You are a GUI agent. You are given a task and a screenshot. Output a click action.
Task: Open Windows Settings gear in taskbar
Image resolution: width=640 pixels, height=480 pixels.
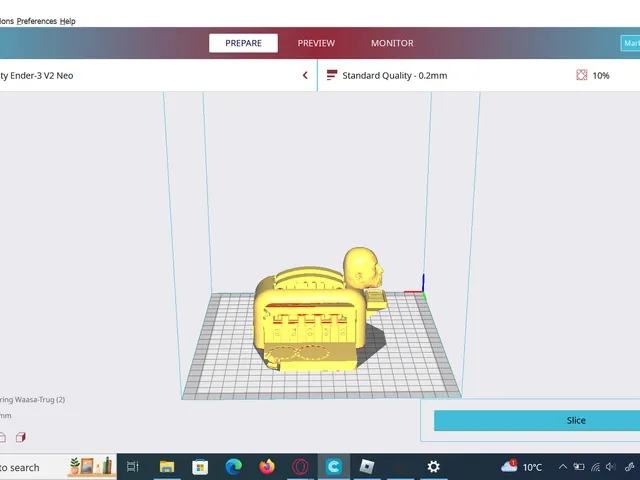coord(433,467)
